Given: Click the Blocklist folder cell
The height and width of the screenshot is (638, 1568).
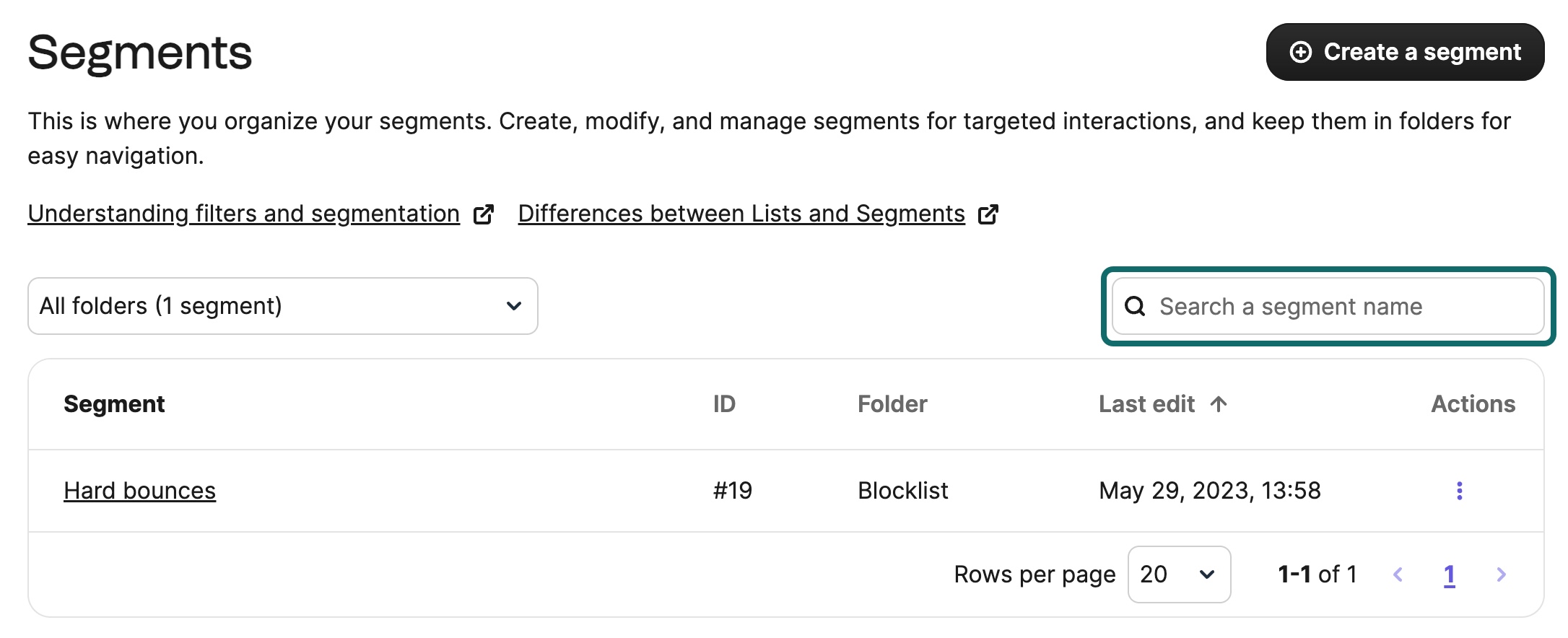Looking at the screenshot, I should tap(902, 491).
